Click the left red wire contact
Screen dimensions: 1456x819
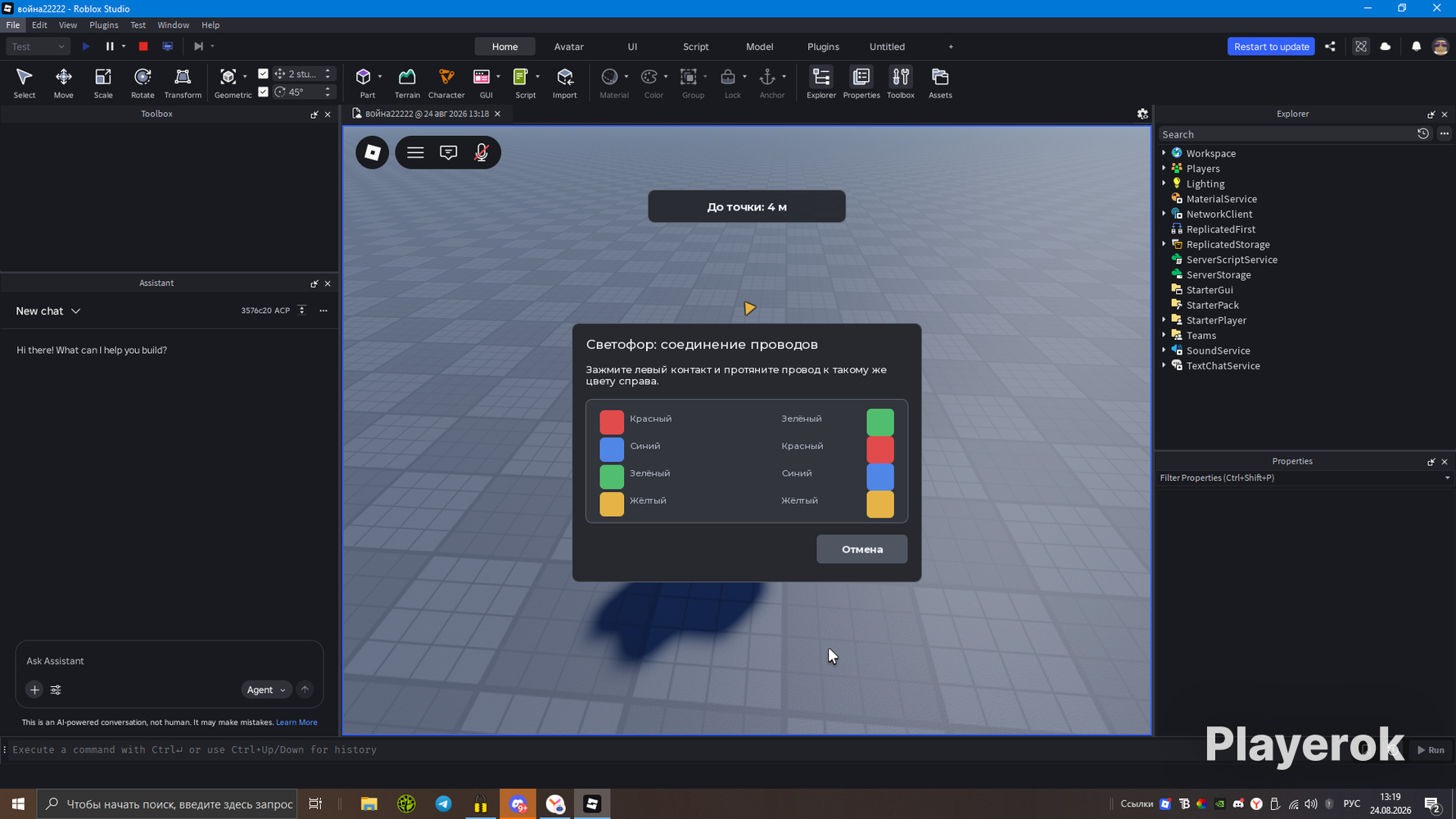tap(612, 422)
